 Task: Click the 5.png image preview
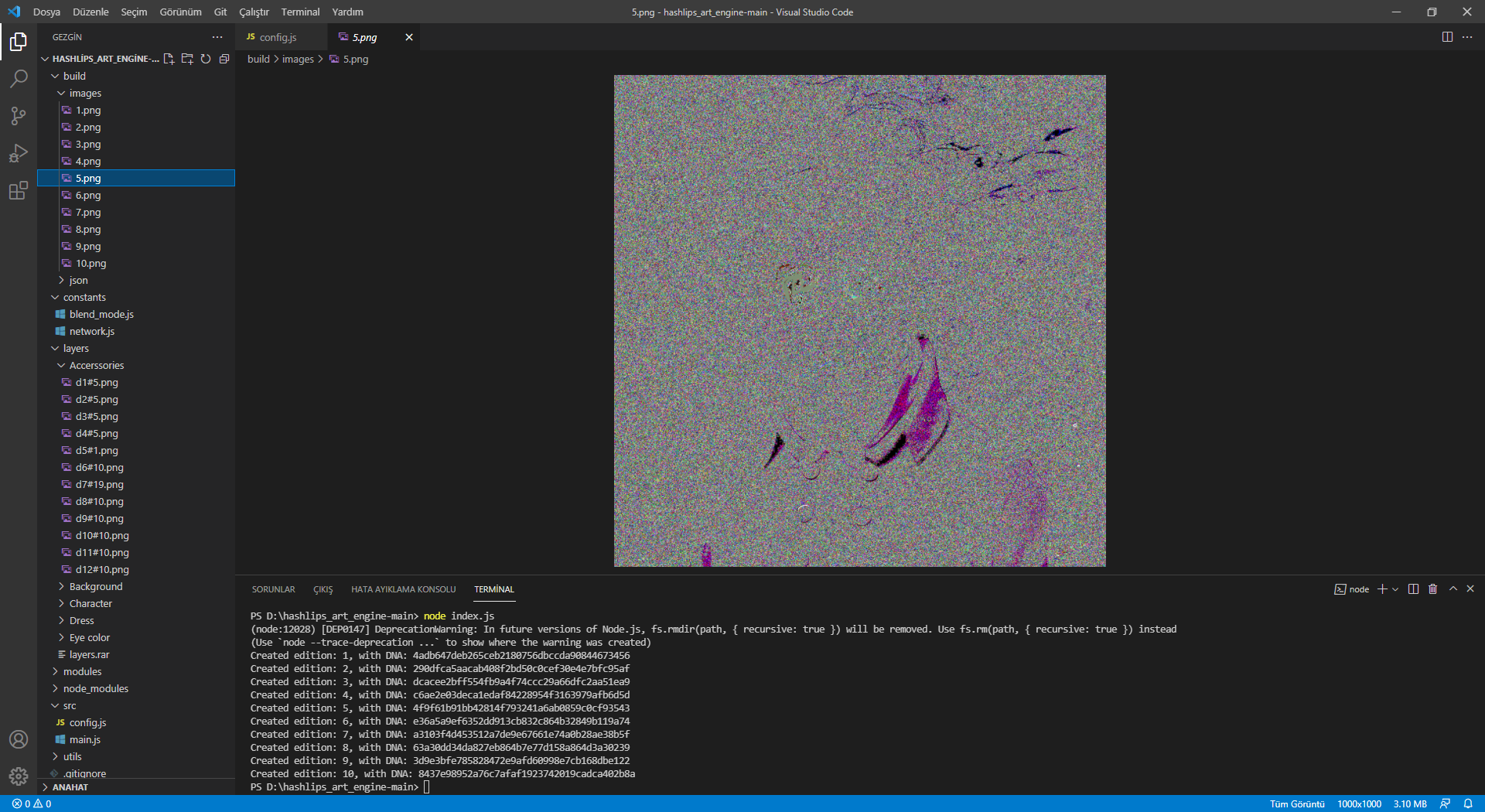[x=859, y=320]
